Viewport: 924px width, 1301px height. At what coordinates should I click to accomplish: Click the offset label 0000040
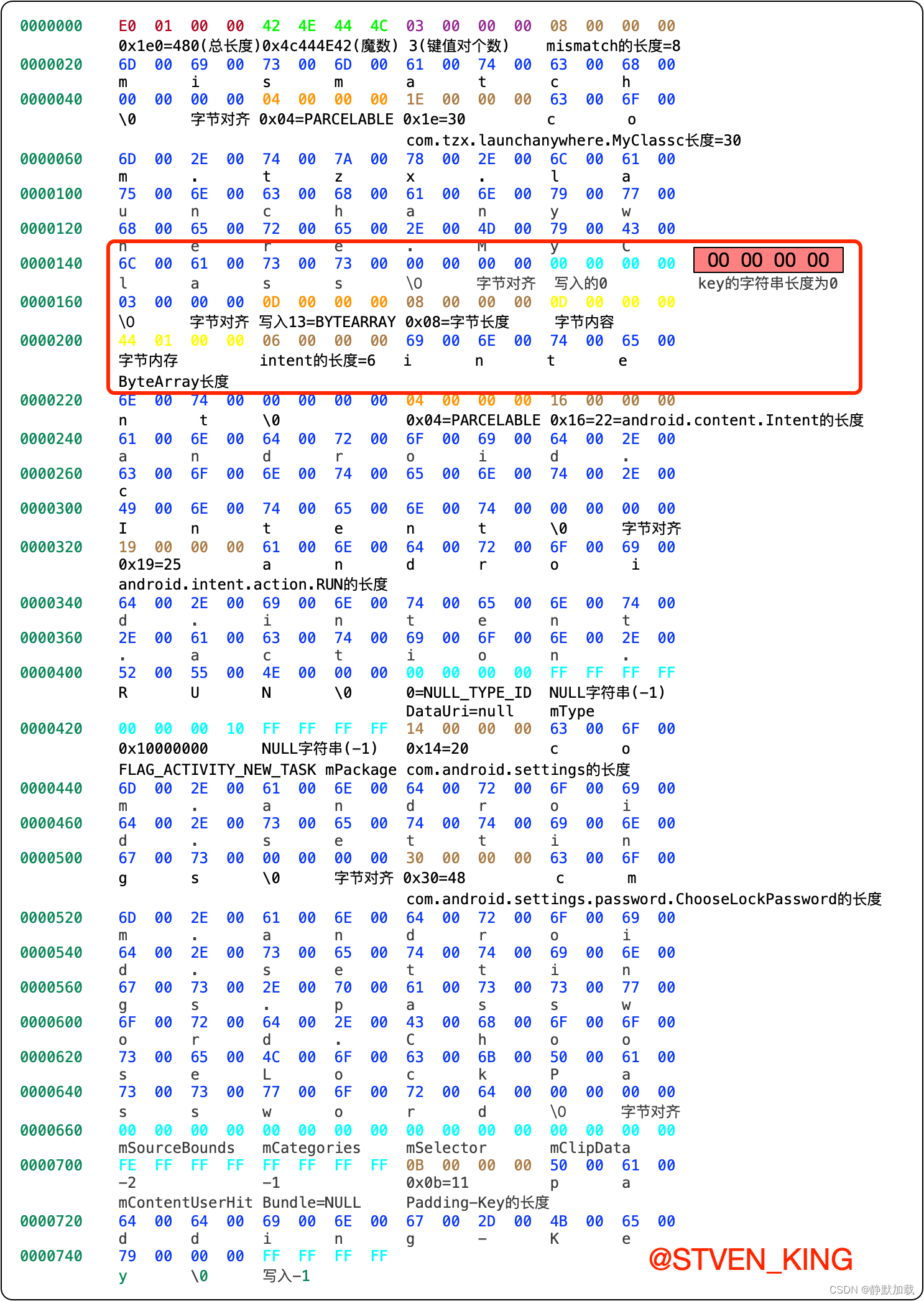51,100
